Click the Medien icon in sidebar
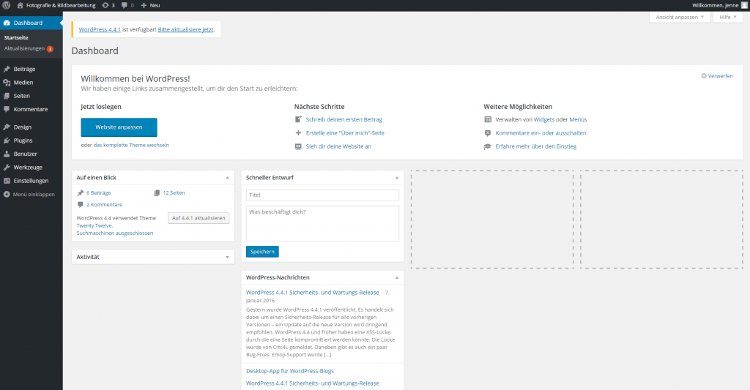Image resolution: width=750 pixels, height=390 pixels. (7, 82)
